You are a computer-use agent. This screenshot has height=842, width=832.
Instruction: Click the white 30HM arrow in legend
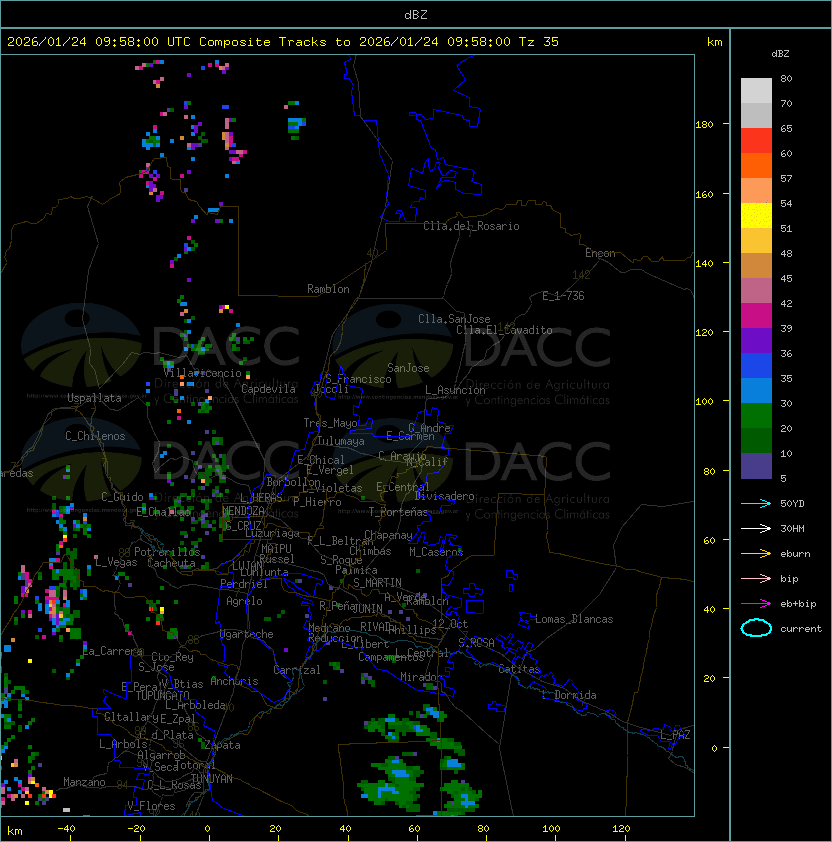[x=756, y=528]
